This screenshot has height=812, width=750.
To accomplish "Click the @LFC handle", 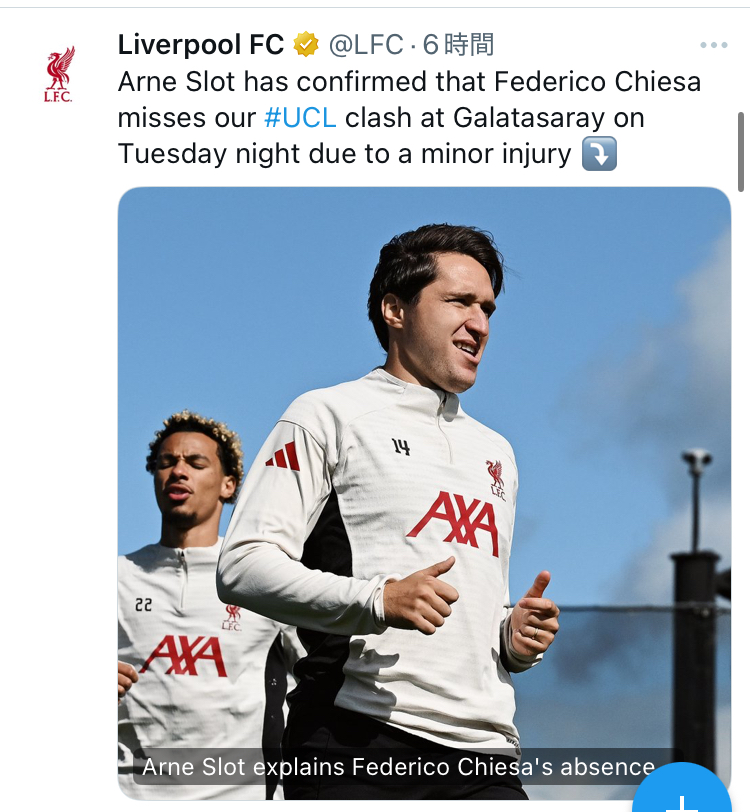I will pyautogui.click(x=366, y=45).
